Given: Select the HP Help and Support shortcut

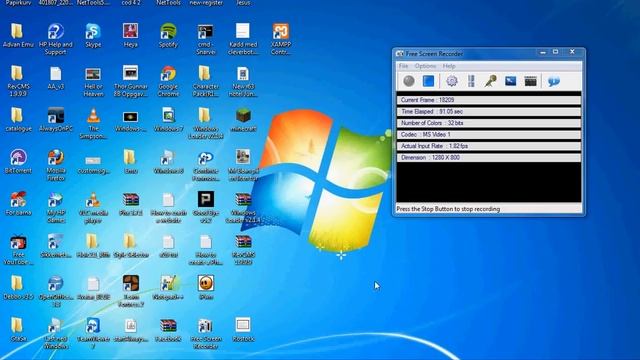Looking at the screenshot, I should tap(56, 39).
